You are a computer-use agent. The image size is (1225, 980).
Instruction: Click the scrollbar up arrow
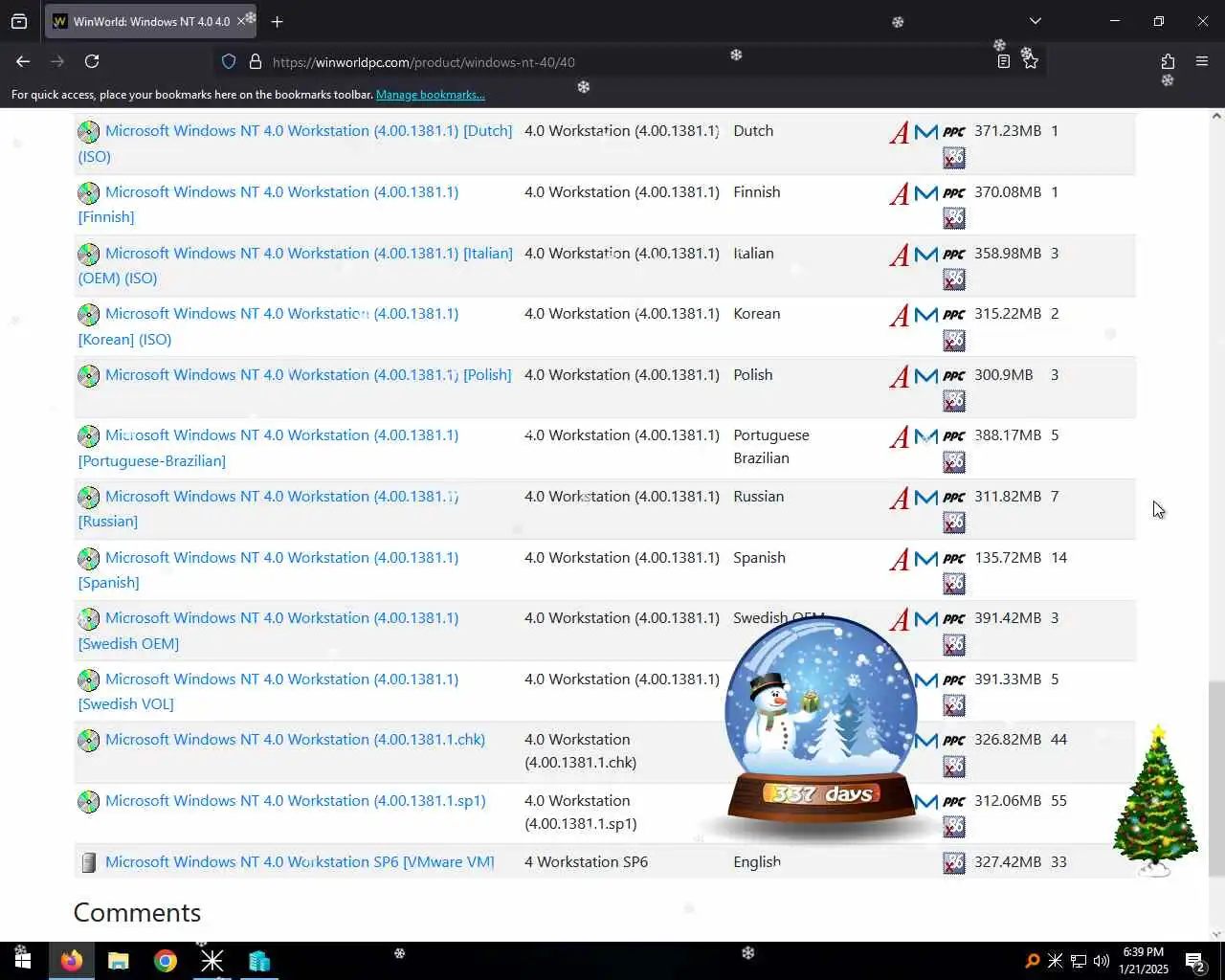pyautogui.click(x=1216, y=116)
